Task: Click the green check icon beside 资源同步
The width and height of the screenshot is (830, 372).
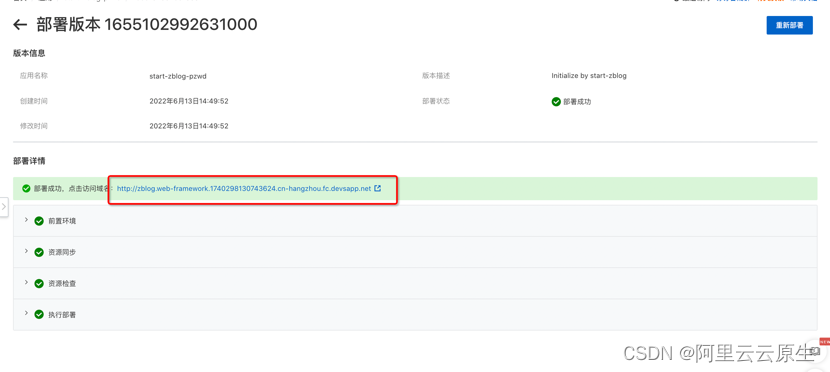Action: point(39,252)
